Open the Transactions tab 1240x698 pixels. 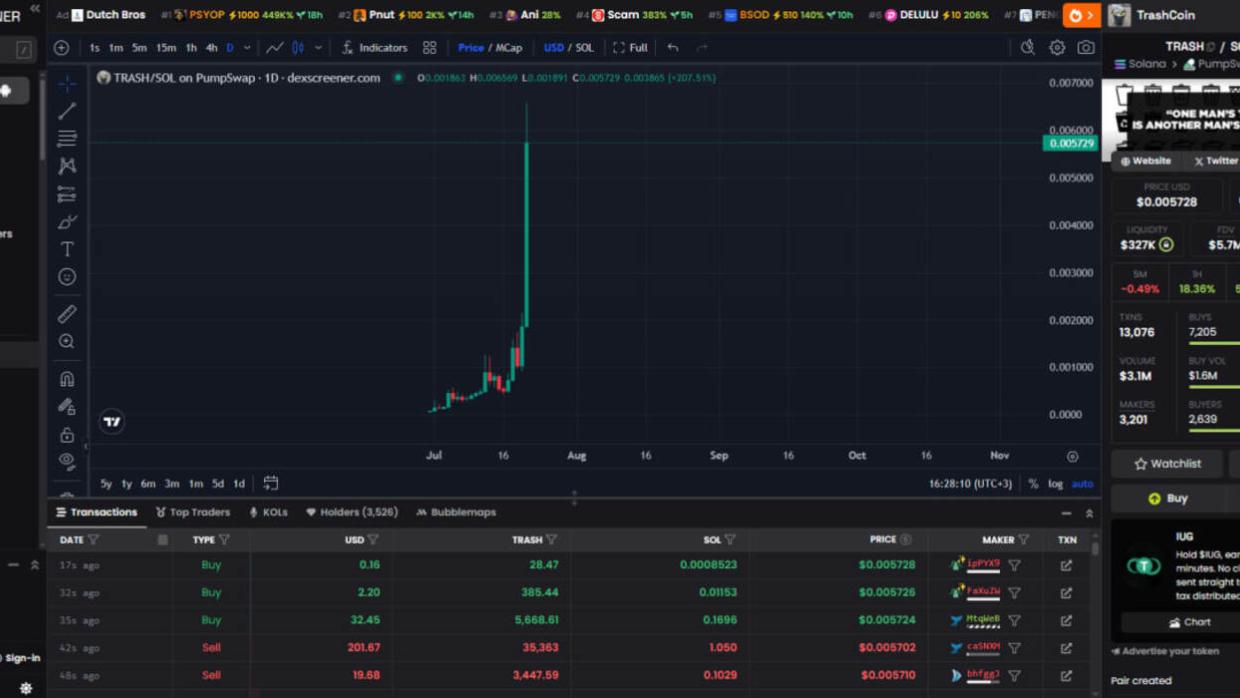click(97, 512)
